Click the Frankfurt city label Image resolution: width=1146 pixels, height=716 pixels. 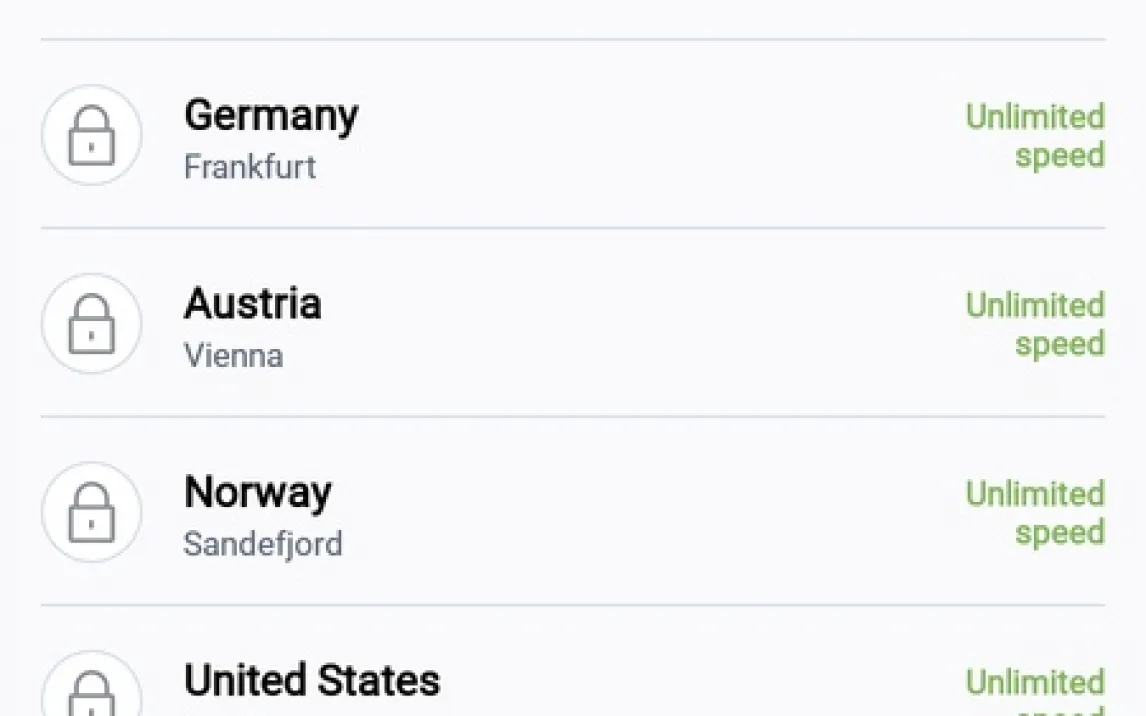250,167
